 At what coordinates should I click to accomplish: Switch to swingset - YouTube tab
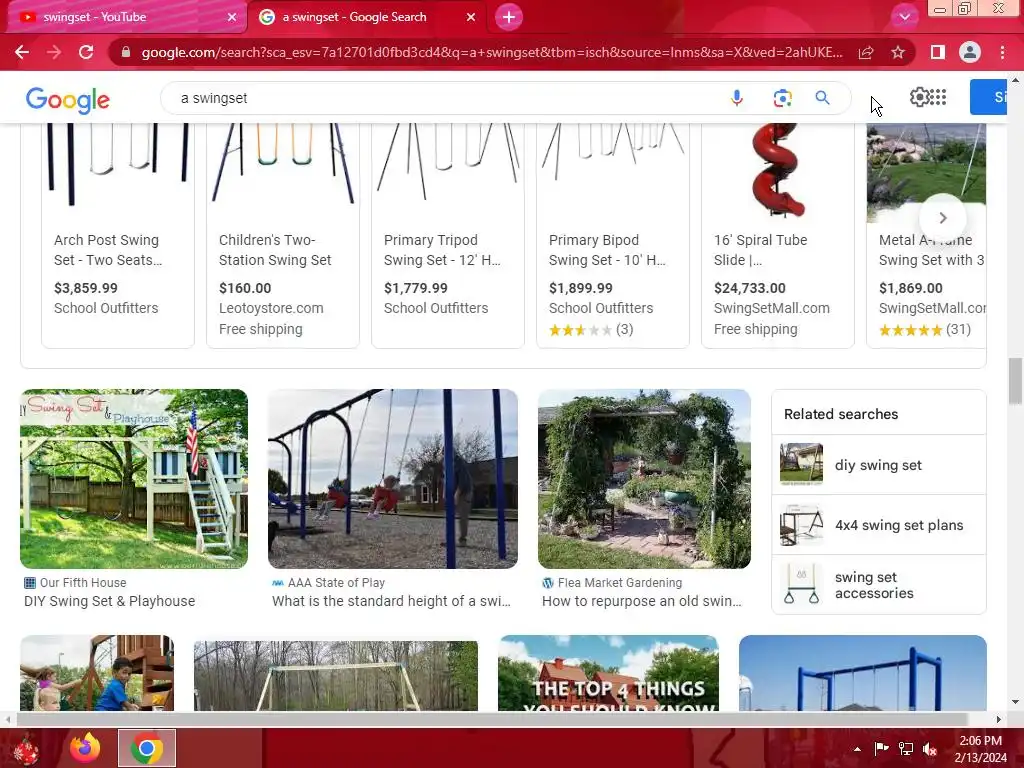pos(125,17)
